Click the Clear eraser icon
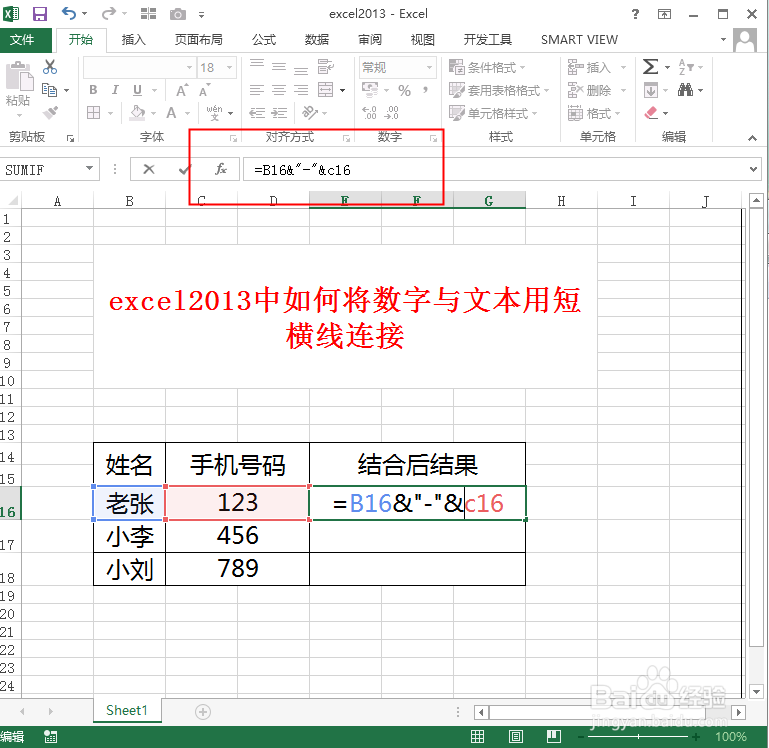The image size is (769, 748). click(651, 113)
